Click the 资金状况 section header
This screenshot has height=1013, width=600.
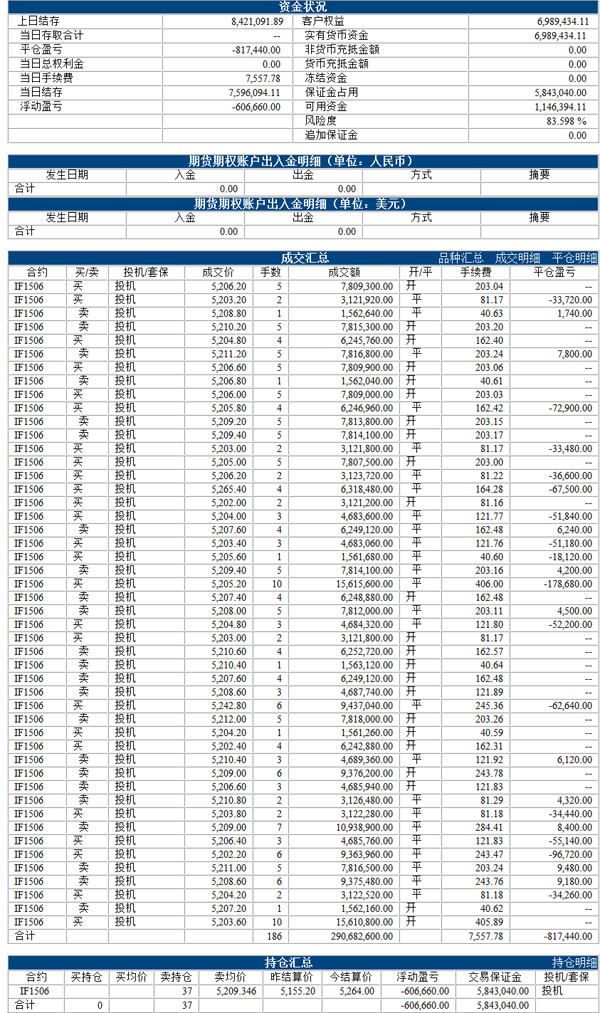point(302,6)
